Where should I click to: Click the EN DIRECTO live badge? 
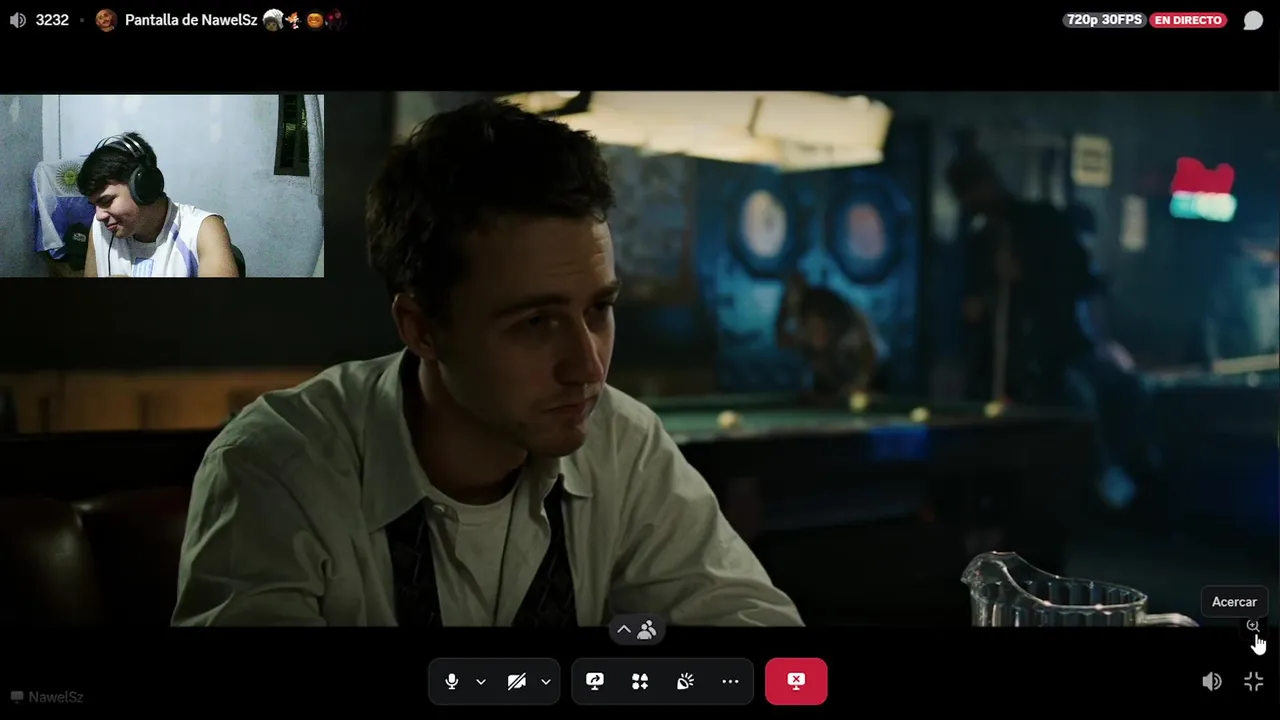pos(1188,20)
